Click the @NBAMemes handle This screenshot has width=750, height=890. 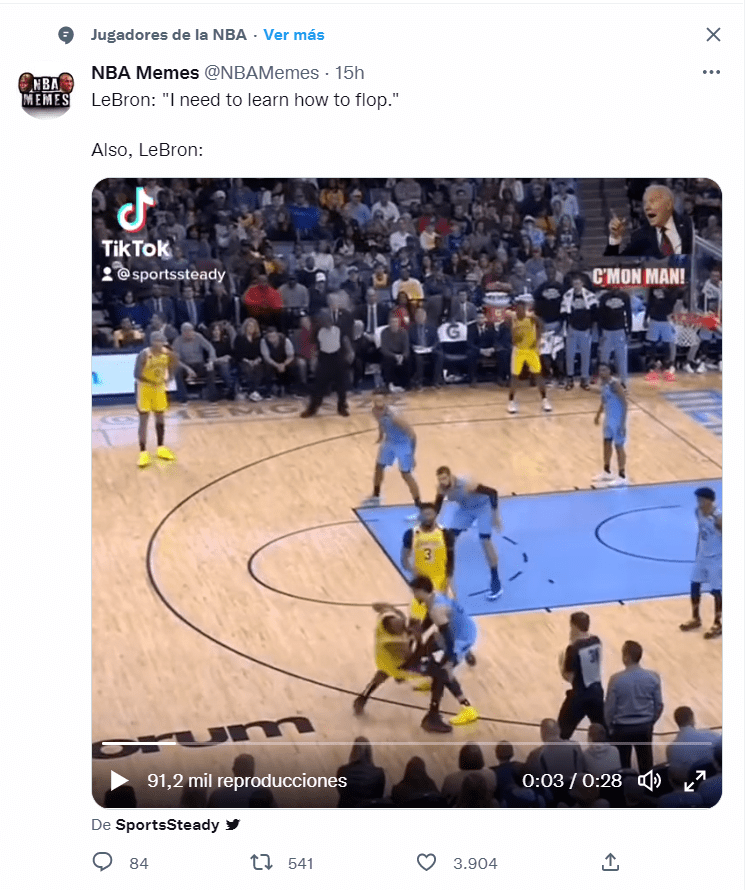pos(261,73)
